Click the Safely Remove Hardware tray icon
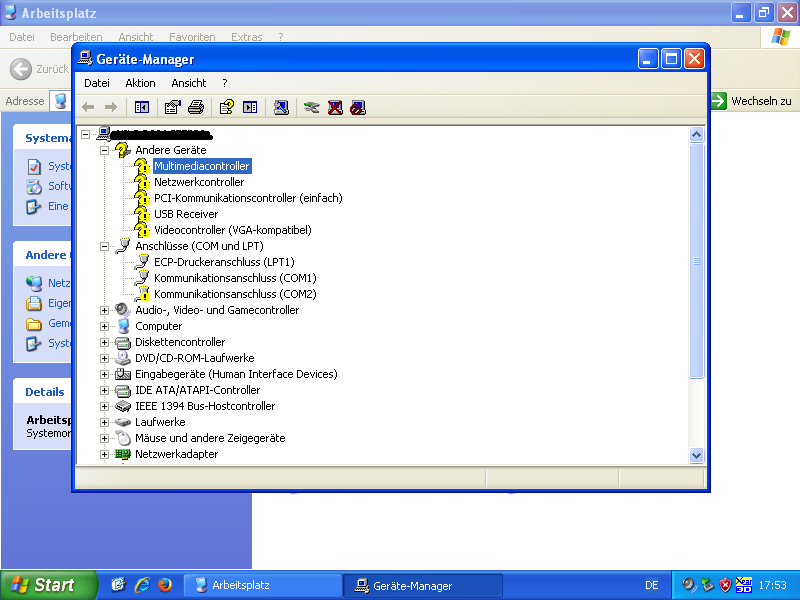The width and height of the screenshot is (800, 600). [707, 585]
